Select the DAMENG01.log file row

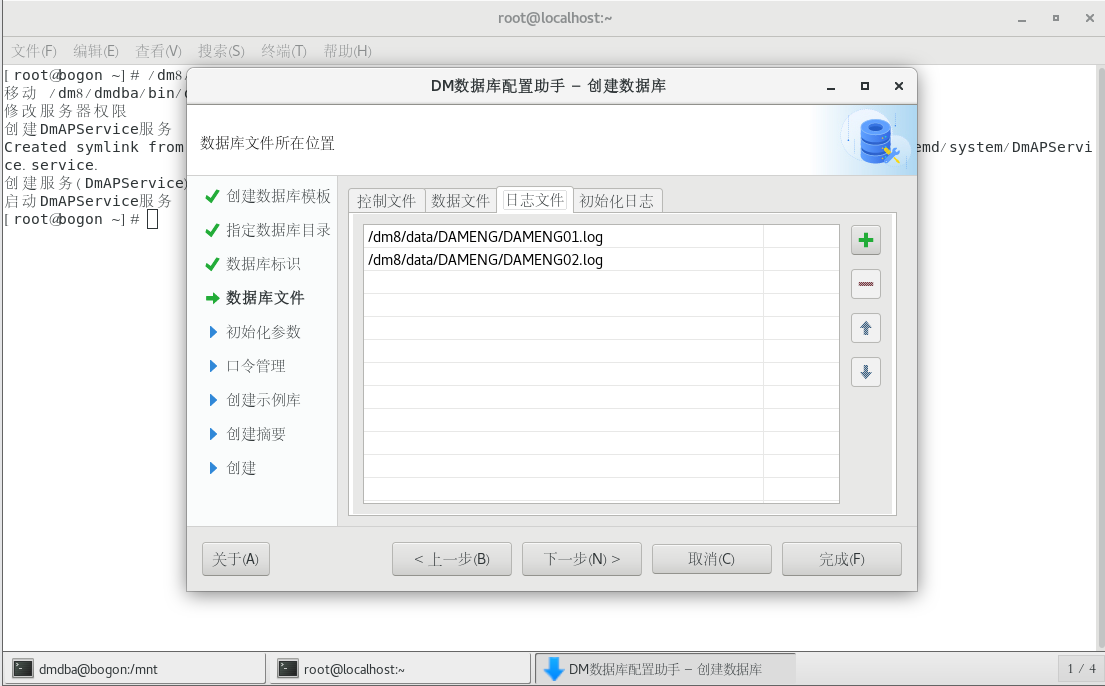click(601, 237)
